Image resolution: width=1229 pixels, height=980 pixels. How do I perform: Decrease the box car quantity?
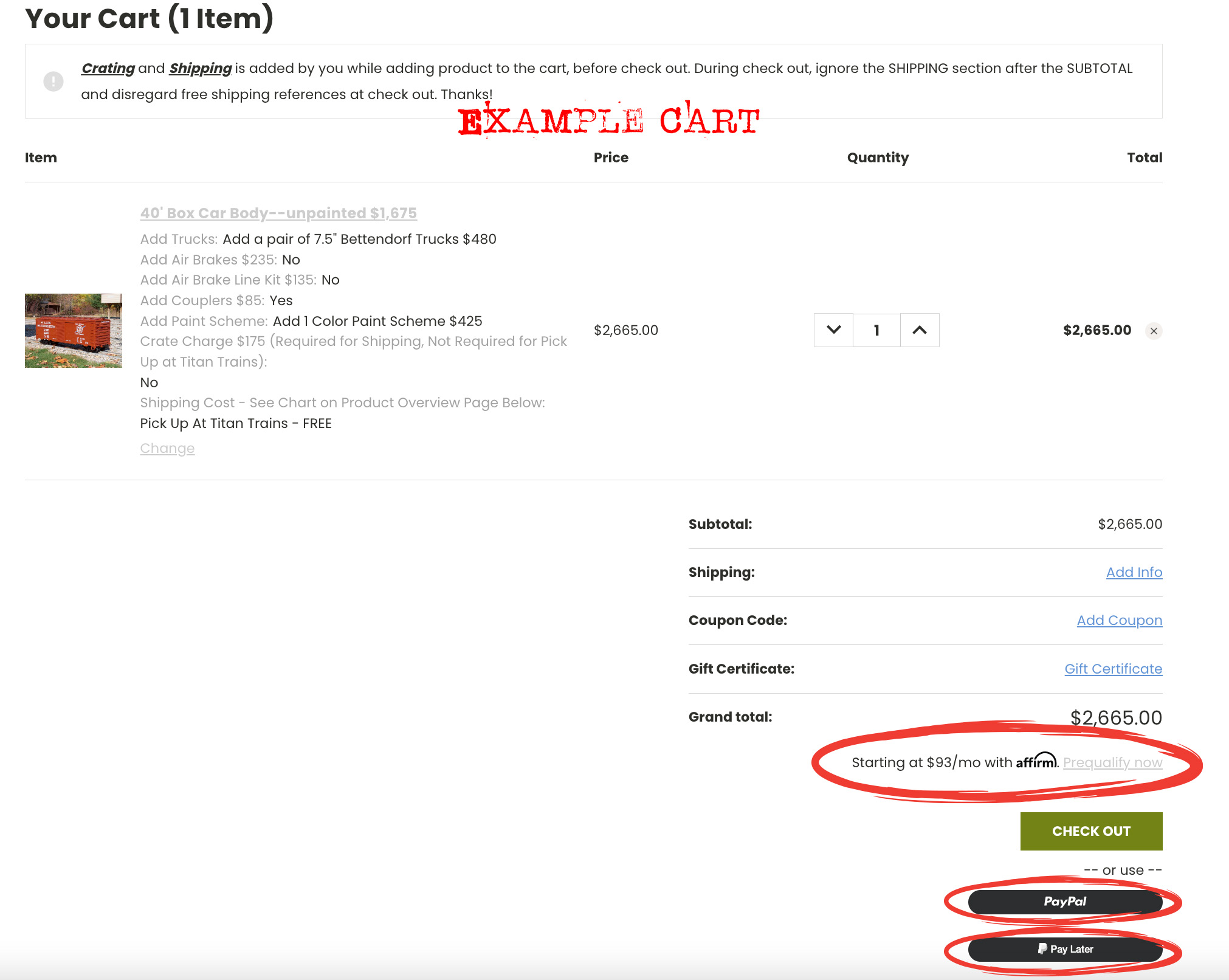tap(833, 330)
